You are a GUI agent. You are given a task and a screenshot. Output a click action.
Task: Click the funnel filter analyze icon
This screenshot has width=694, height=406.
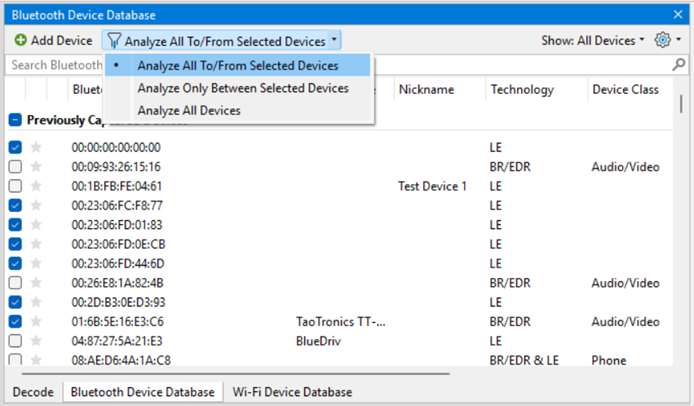click(x=114, y=41)
